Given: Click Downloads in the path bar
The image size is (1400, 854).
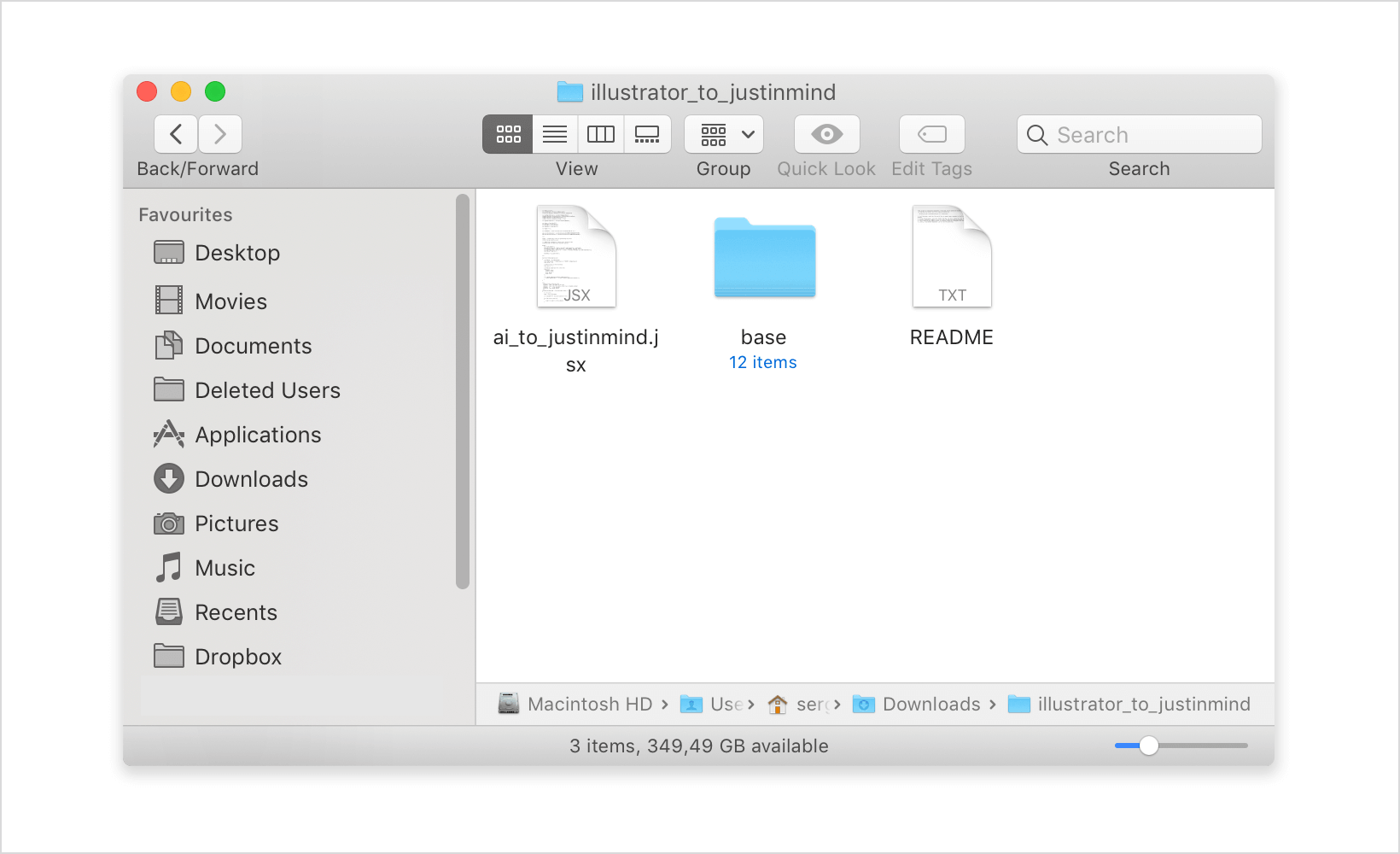Looking at the screenshot, I should pyautogui.click(x=930, y=705).
